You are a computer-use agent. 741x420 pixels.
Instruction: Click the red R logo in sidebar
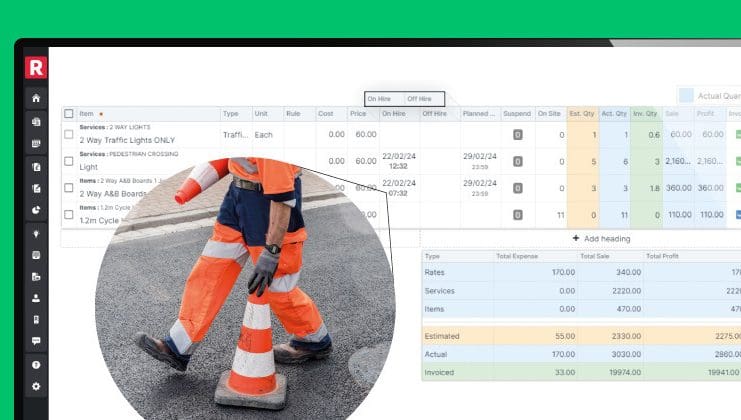[36, 67]
